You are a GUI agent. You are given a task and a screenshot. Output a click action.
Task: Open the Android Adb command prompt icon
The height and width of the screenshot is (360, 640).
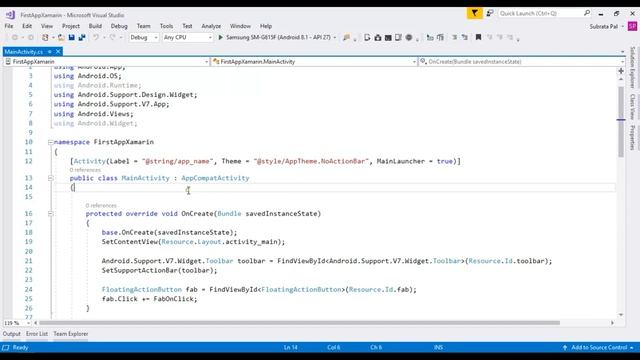coord(388,38)
